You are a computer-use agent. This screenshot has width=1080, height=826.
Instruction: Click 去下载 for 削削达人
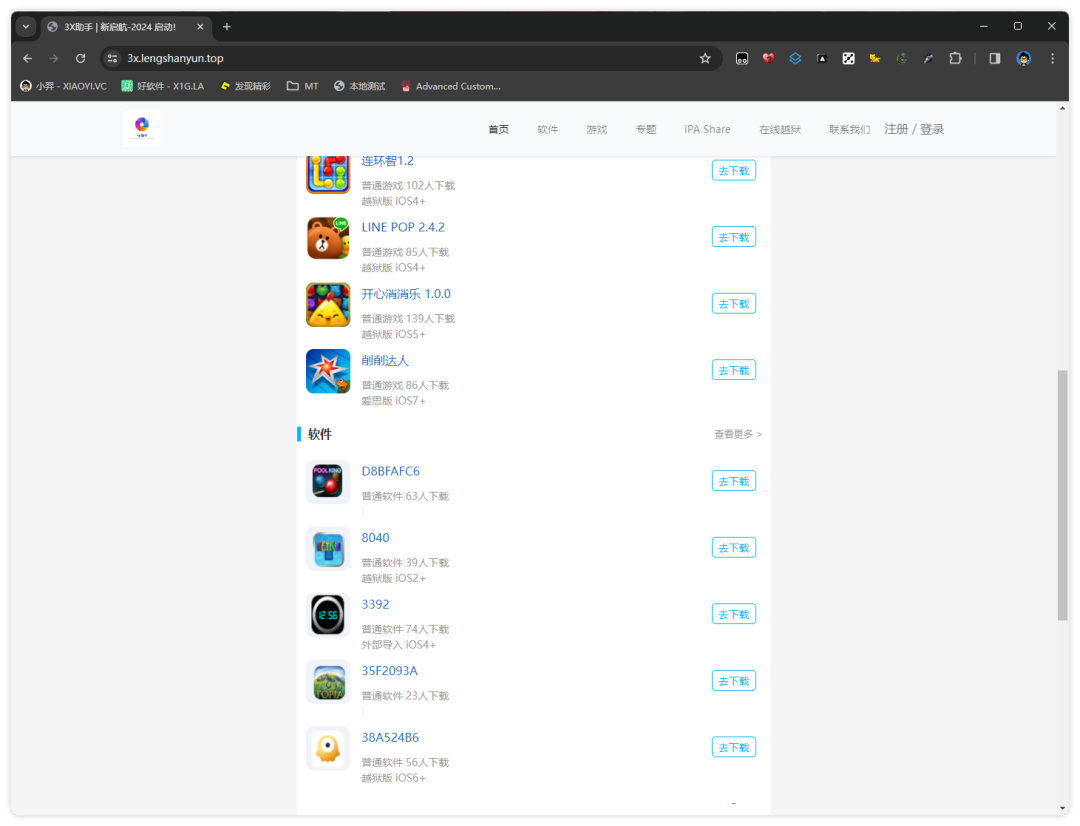(734, 371)
